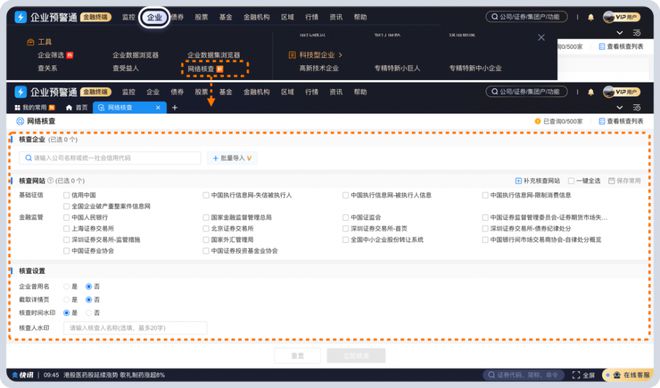The width and height of the screenshot is (660, 388).
Task: Tick the 一键全选 select-all checkbox
Action: [x=571, y=181]
